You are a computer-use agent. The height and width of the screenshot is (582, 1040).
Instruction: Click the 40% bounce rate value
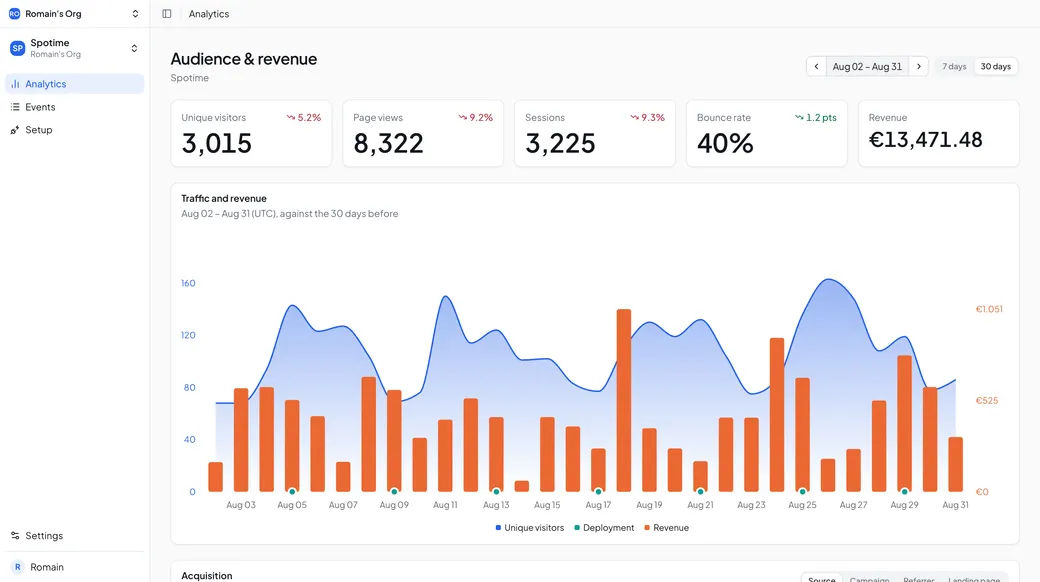725,143
